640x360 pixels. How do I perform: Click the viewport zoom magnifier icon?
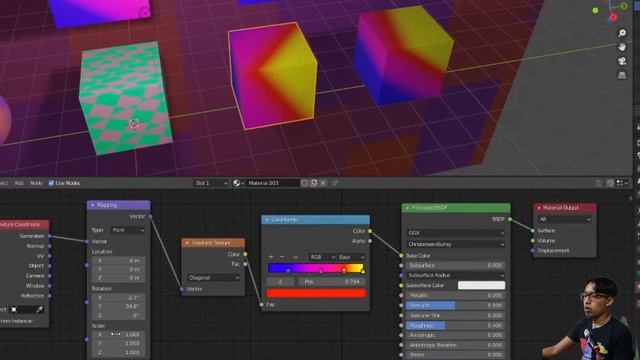622,33
